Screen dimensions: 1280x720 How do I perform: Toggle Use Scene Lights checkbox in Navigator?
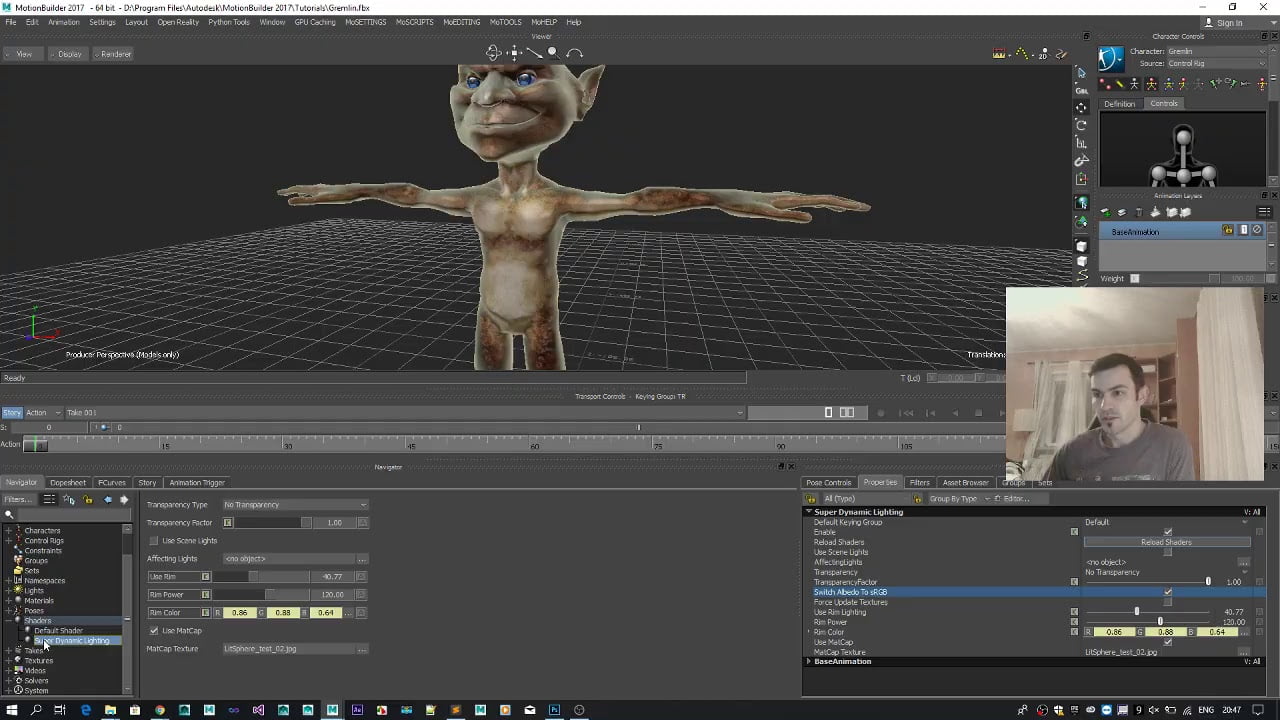coord(153,541)
